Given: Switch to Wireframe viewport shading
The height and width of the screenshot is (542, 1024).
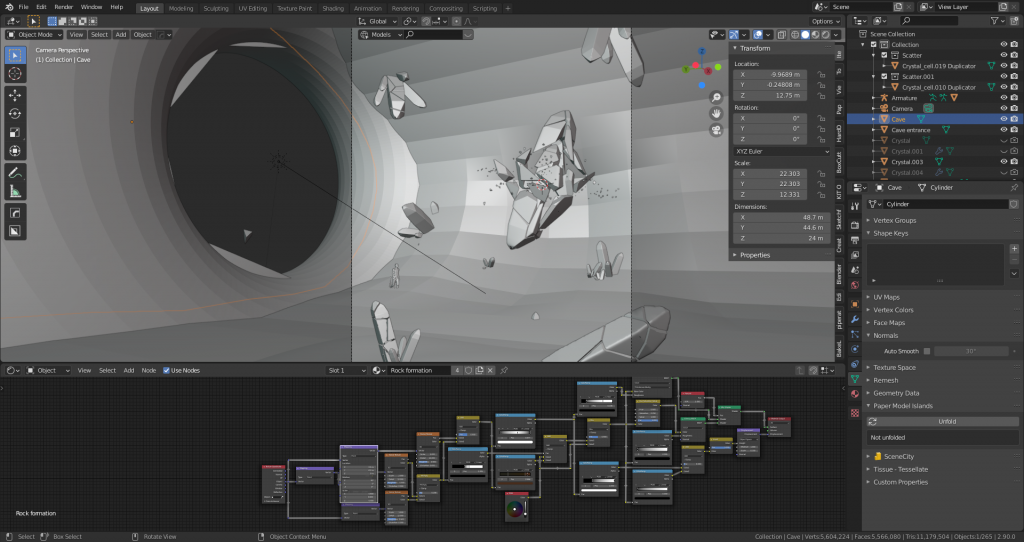Looking at the screenshot, I should [x=795, y=35].
